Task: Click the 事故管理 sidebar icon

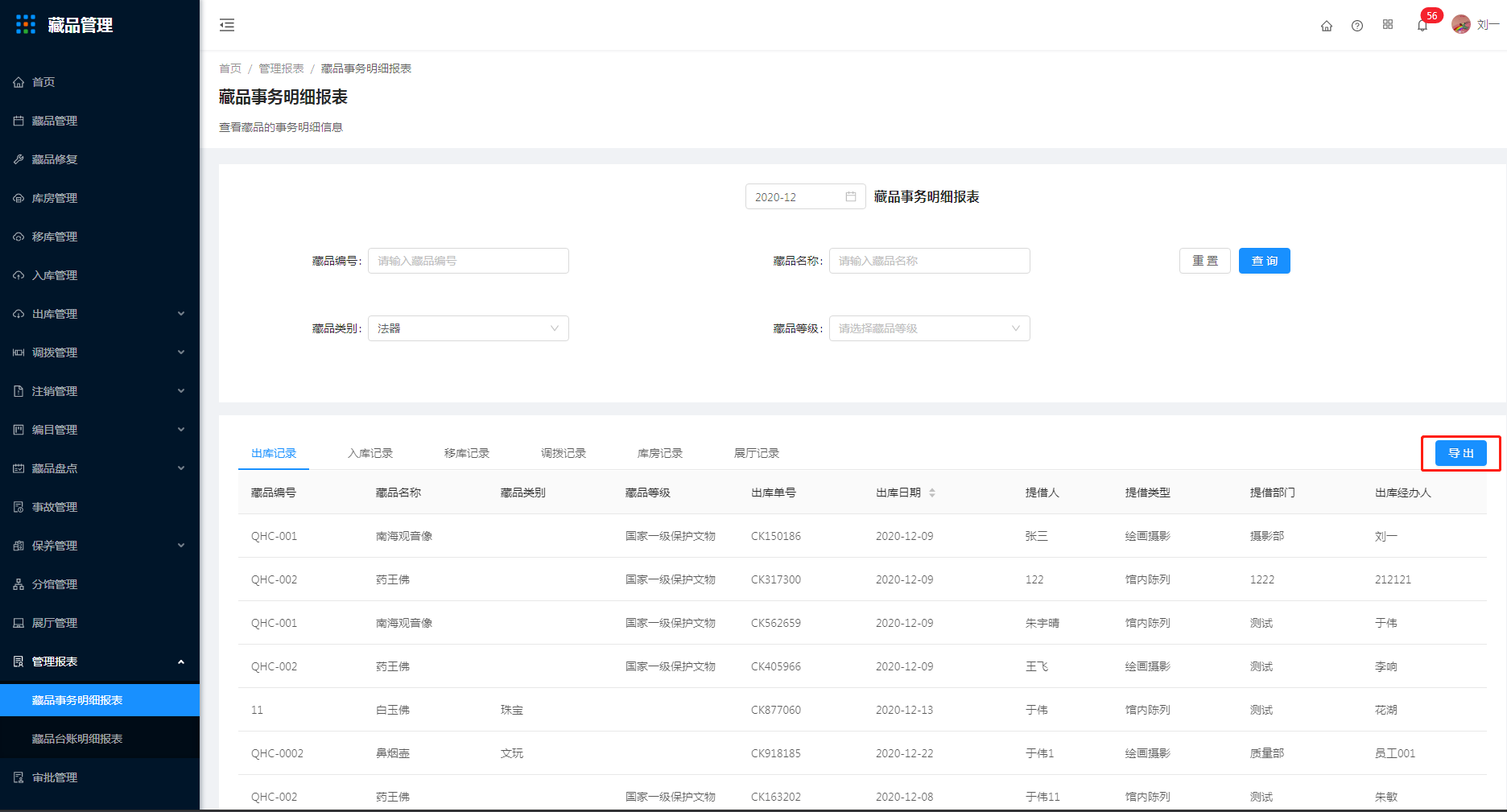Action: click(x=19, y=507)
